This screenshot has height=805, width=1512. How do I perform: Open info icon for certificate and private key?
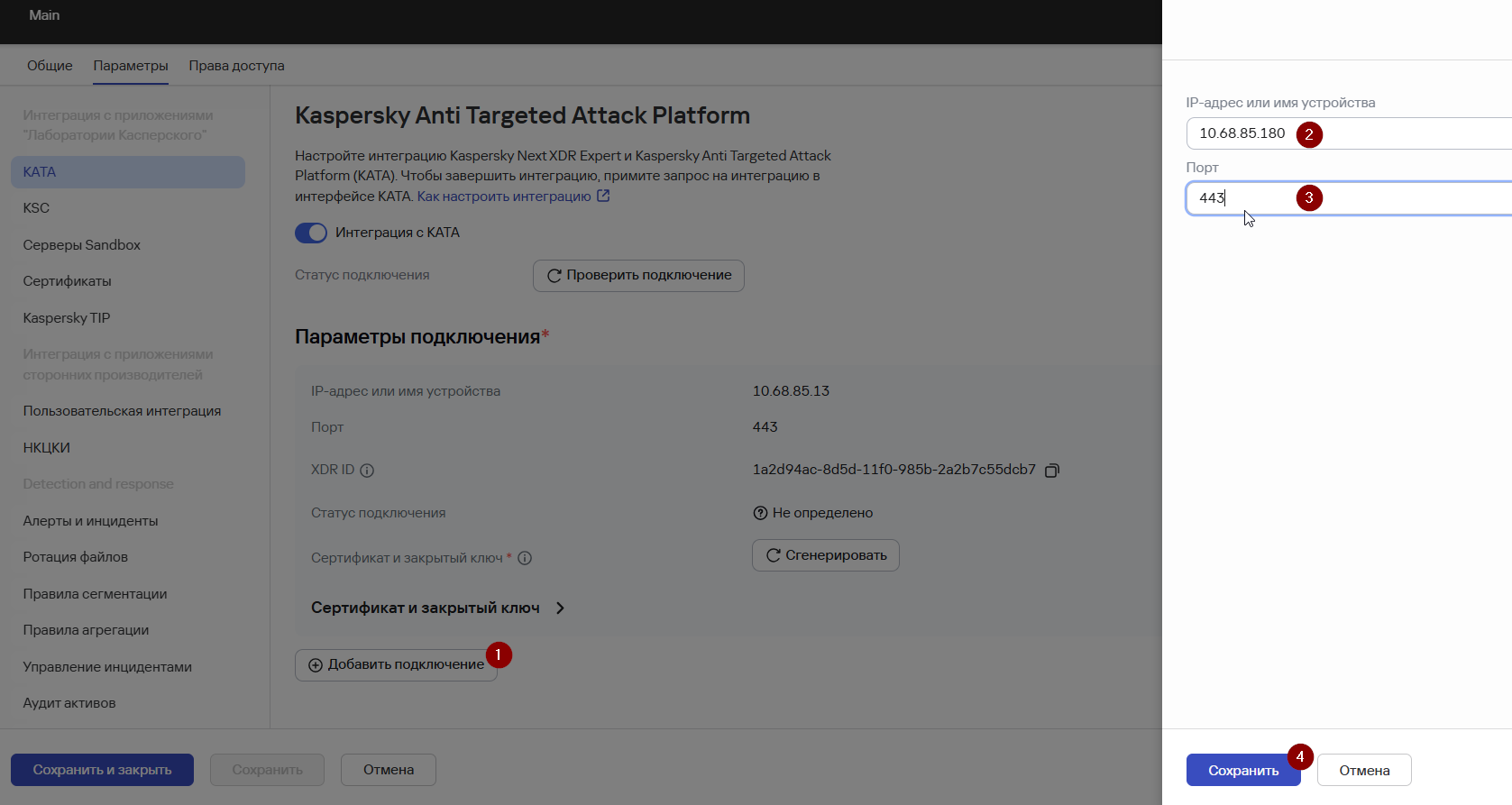click(525, 558)
